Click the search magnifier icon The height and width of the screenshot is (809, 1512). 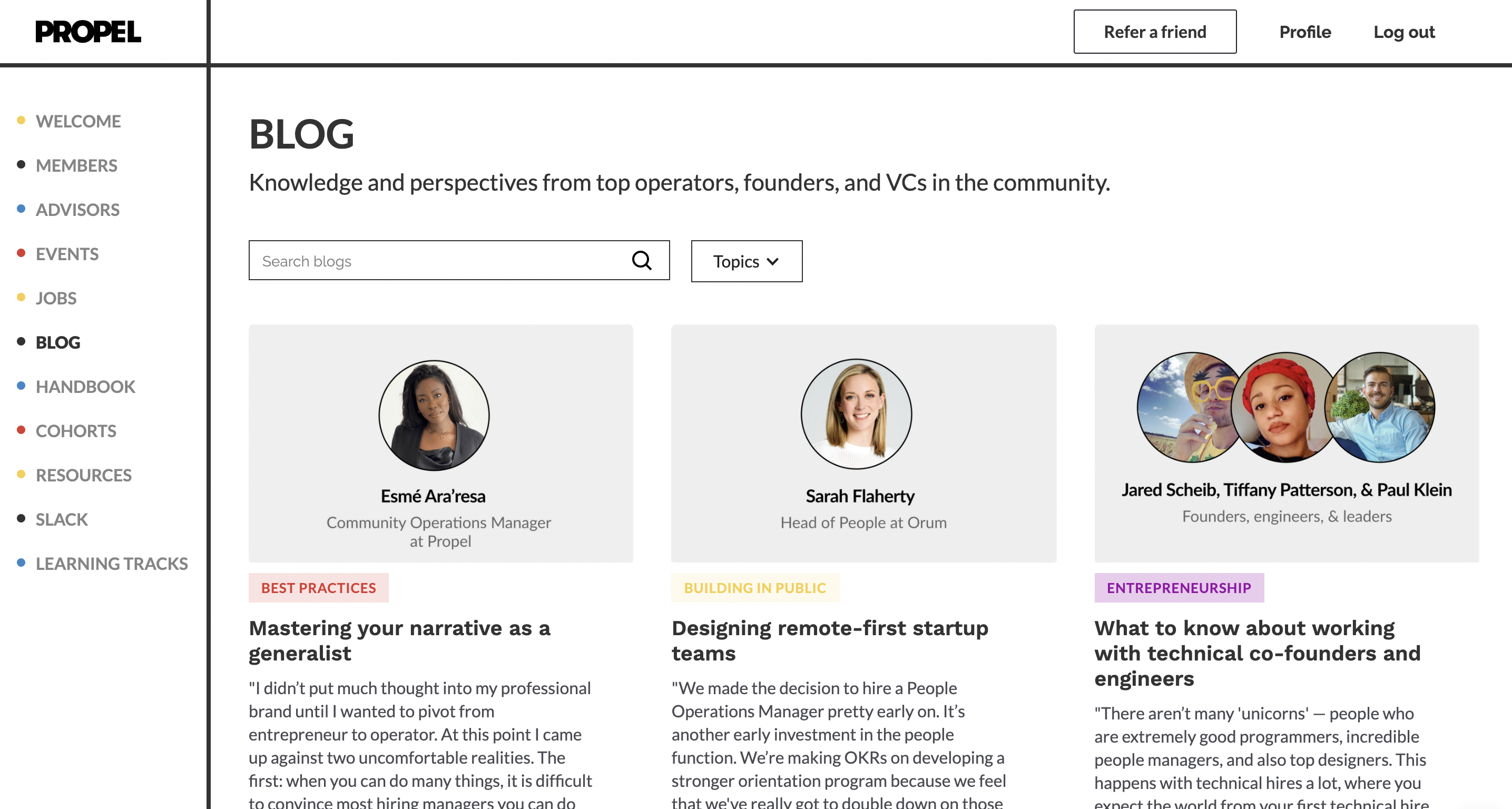coord(642,261)
